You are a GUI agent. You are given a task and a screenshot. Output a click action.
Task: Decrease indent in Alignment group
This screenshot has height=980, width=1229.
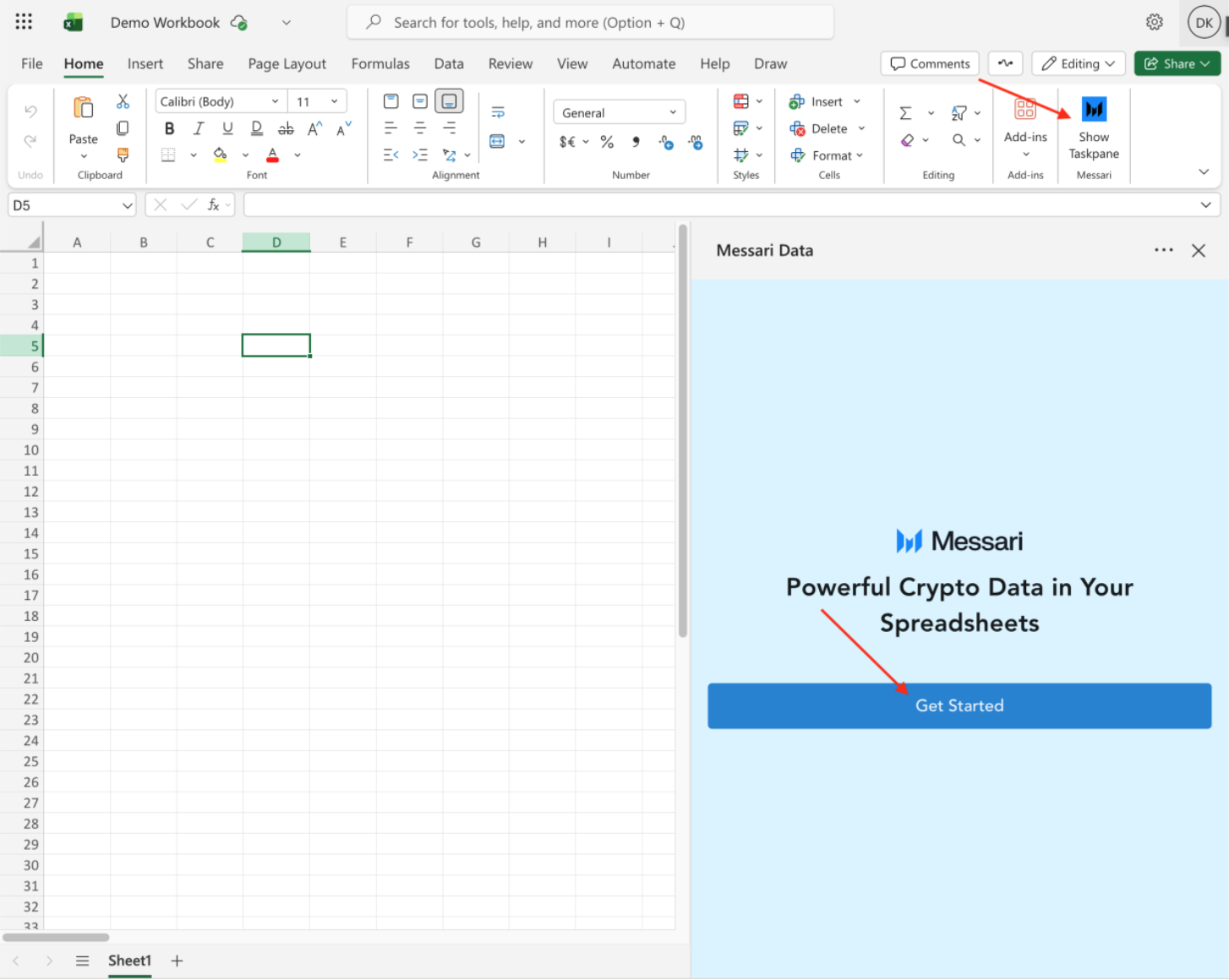click(x=391, y=155)
